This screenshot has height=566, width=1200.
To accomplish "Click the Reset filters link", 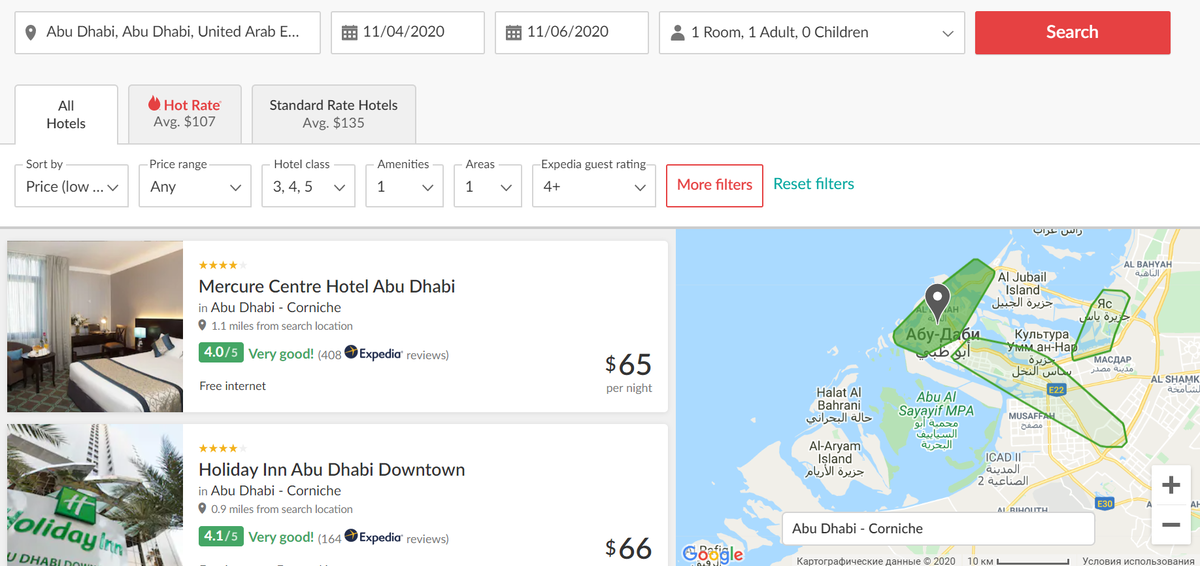I will (813, 184).
